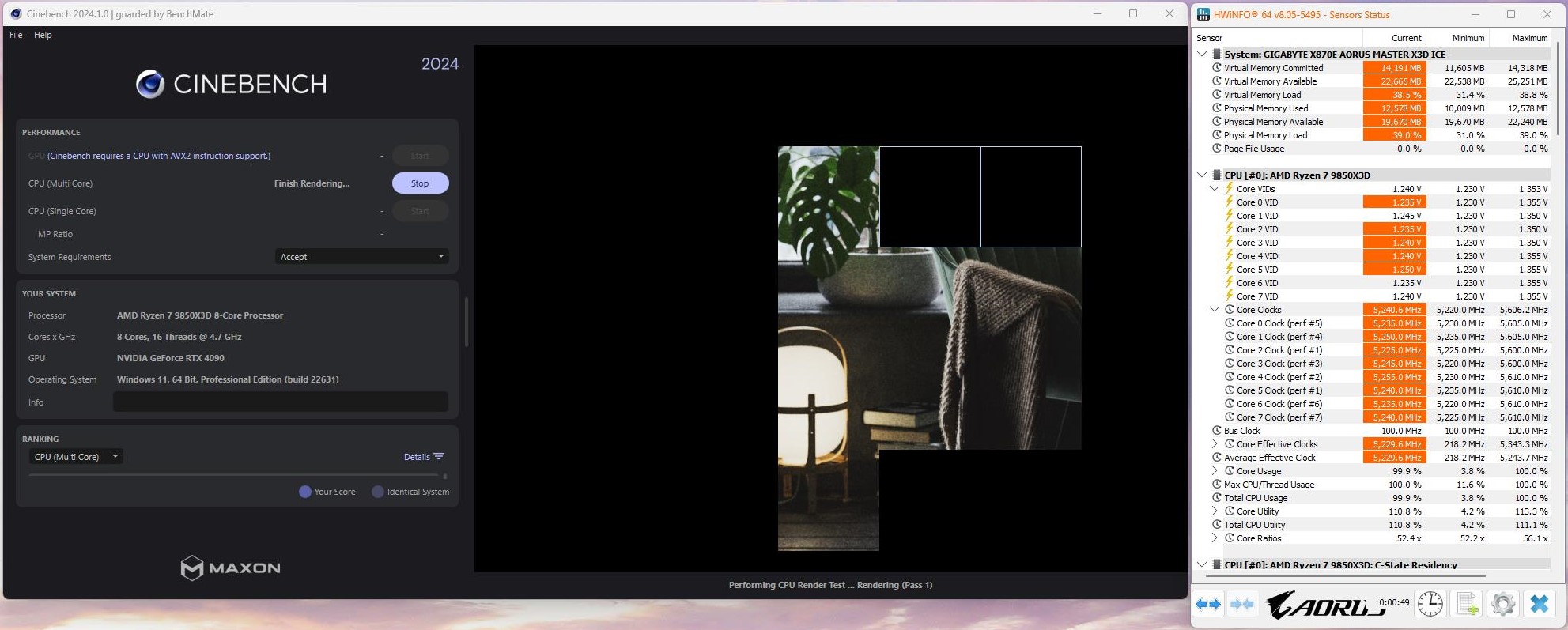Viewport: 1568px width, 630px height.
Task: Click the Info text field
Action: (x=280, y=402)
